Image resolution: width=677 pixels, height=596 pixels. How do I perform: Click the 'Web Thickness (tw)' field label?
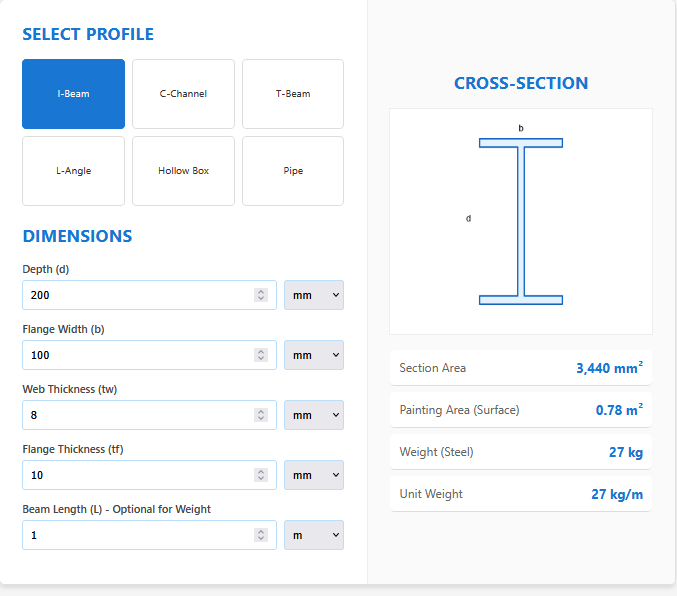pos(70,389)
